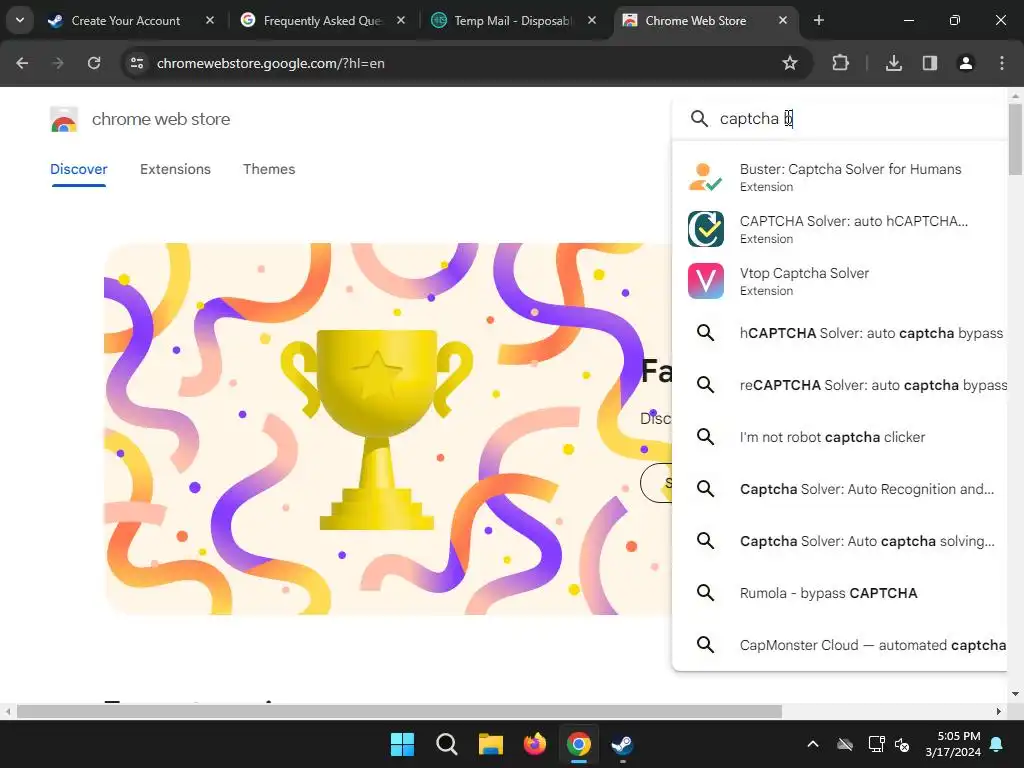
Task: Open the Extensions section
Action: coord(175,169)
